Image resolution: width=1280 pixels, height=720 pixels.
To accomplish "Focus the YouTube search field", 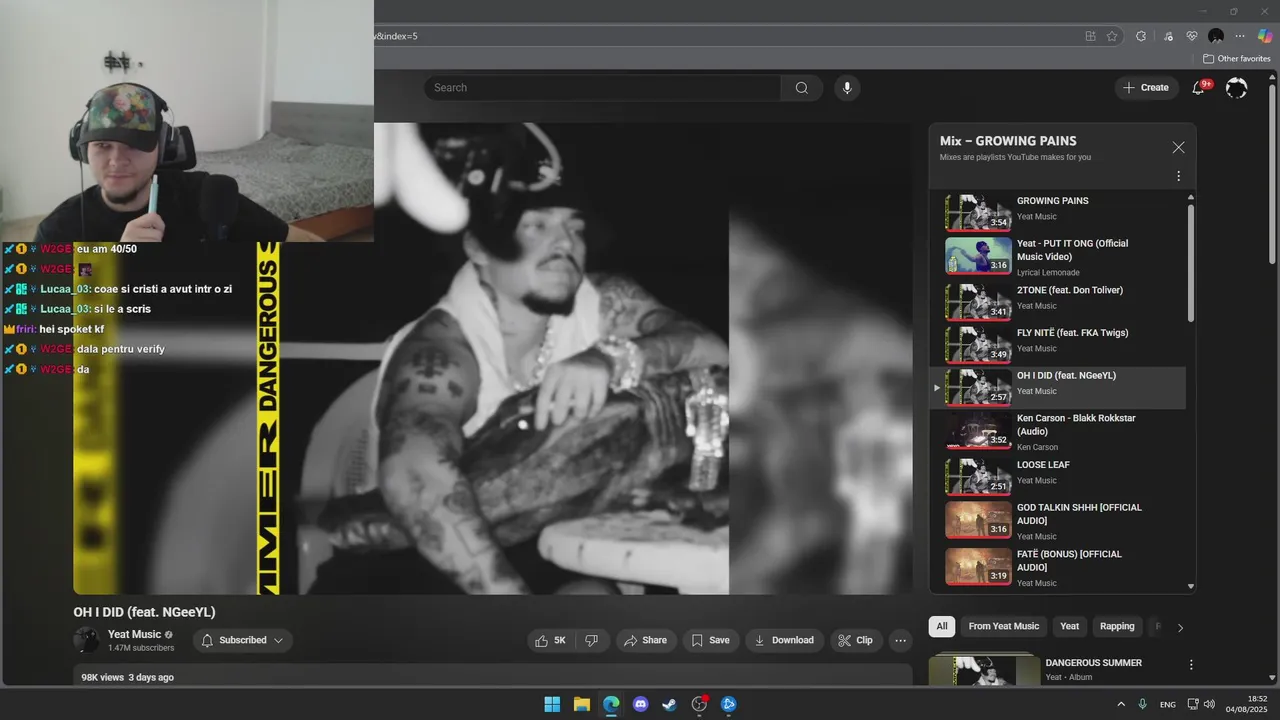I will (602, 88).
